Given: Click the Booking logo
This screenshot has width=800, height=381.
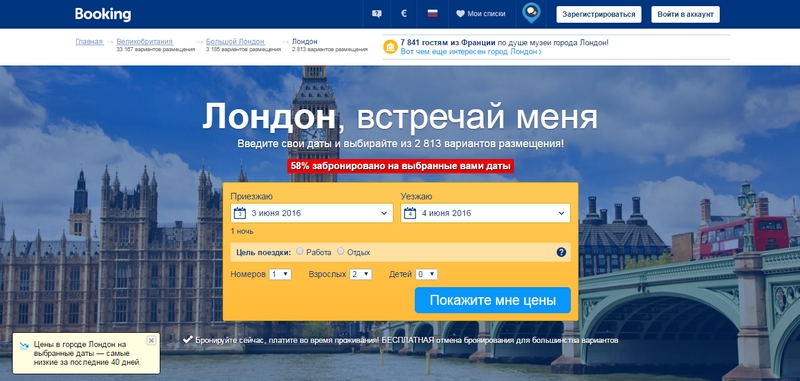Looking at the screenshot, I should [103, 14].
